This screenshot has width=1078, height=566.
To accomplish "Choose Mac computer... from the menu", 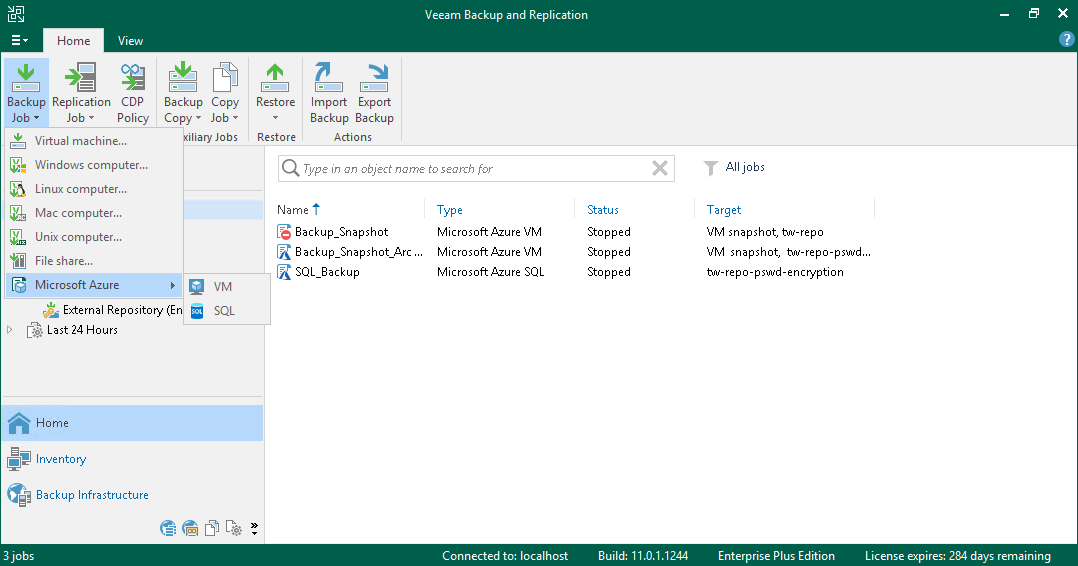I will pos(94,213).
